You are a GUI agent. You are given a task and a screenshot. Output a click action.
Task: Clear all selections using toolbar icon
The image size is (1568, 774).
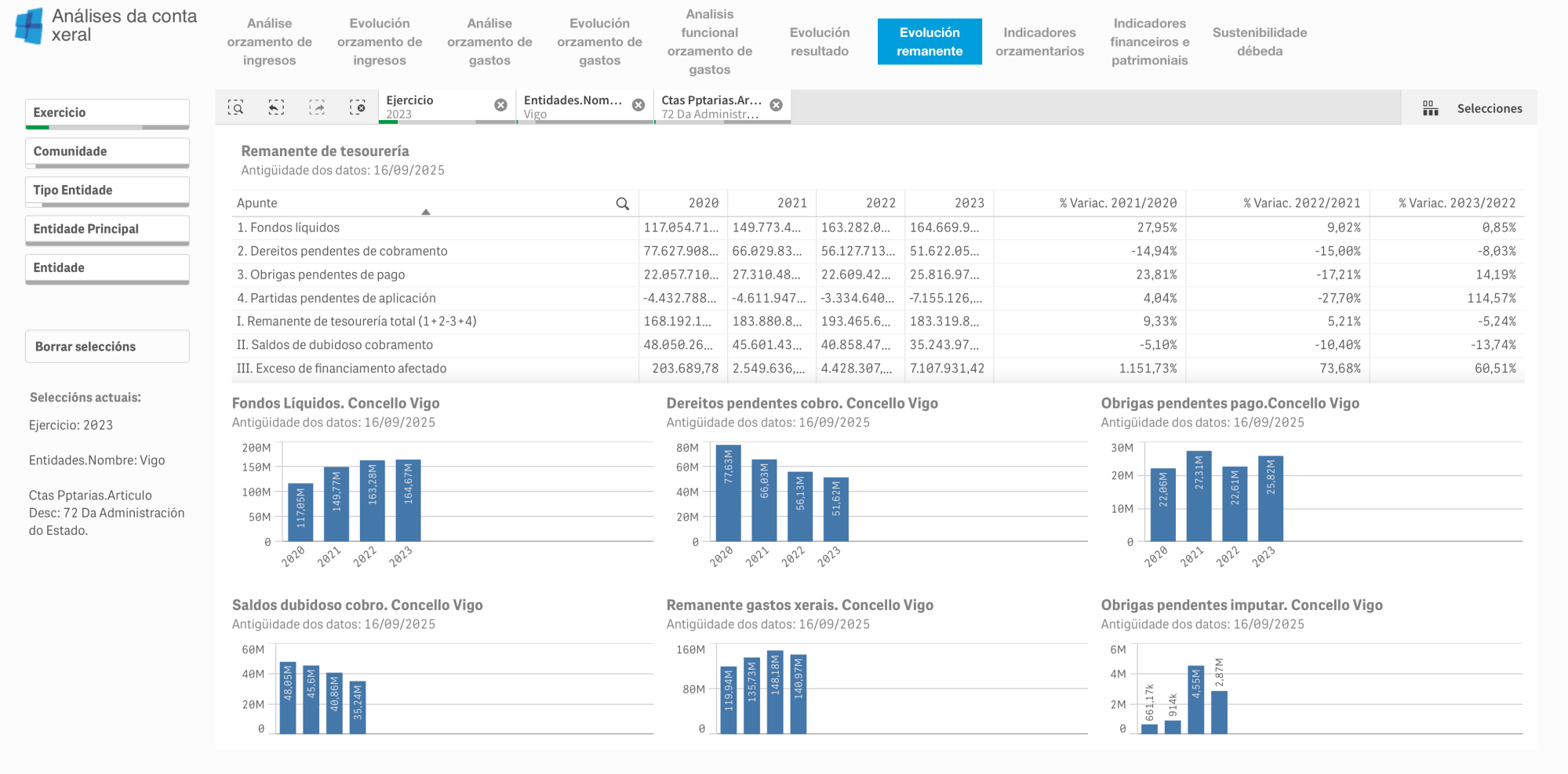coord(358,107)
